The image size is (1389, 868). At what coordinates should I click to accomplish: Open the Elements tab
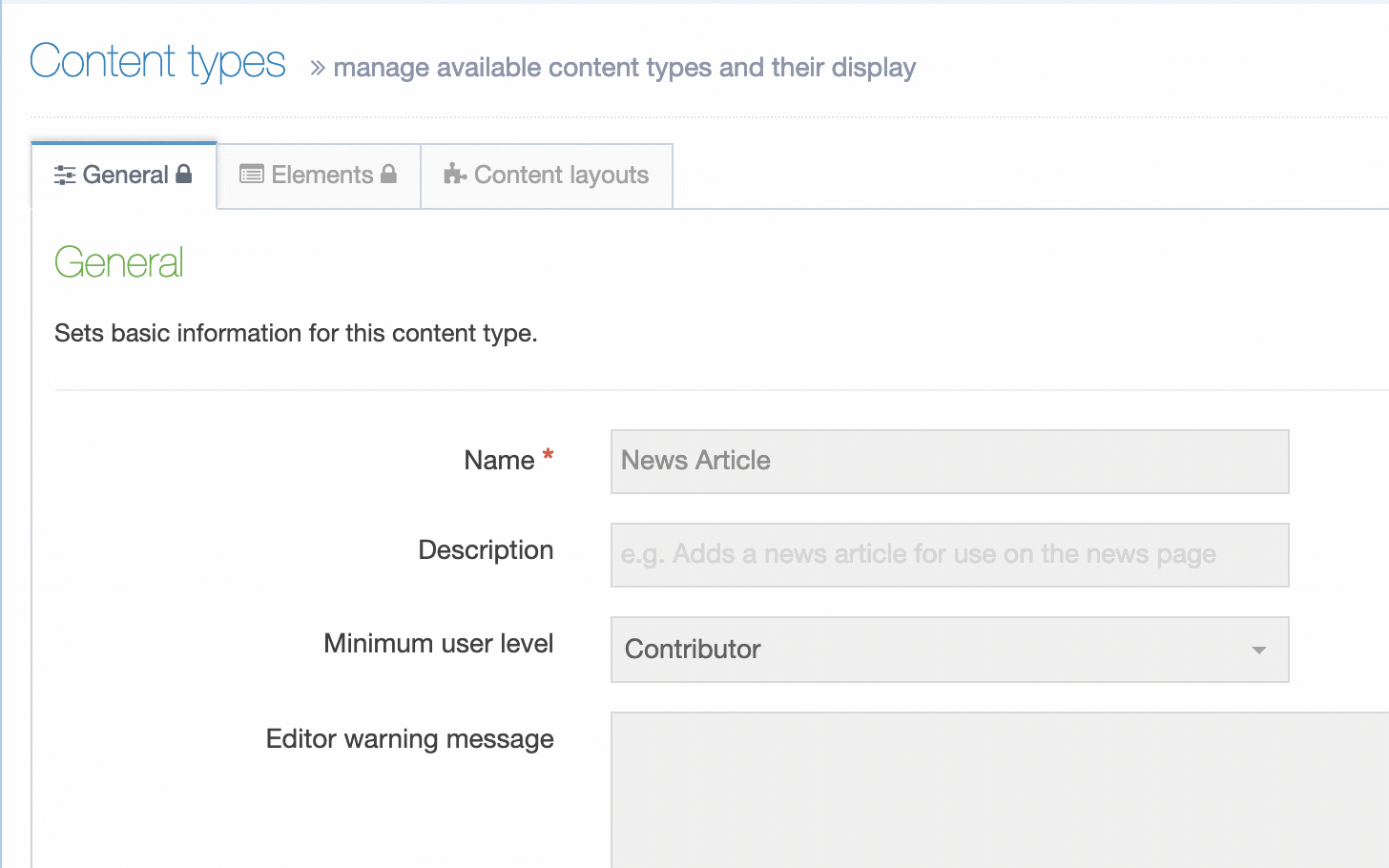point(321,176)
